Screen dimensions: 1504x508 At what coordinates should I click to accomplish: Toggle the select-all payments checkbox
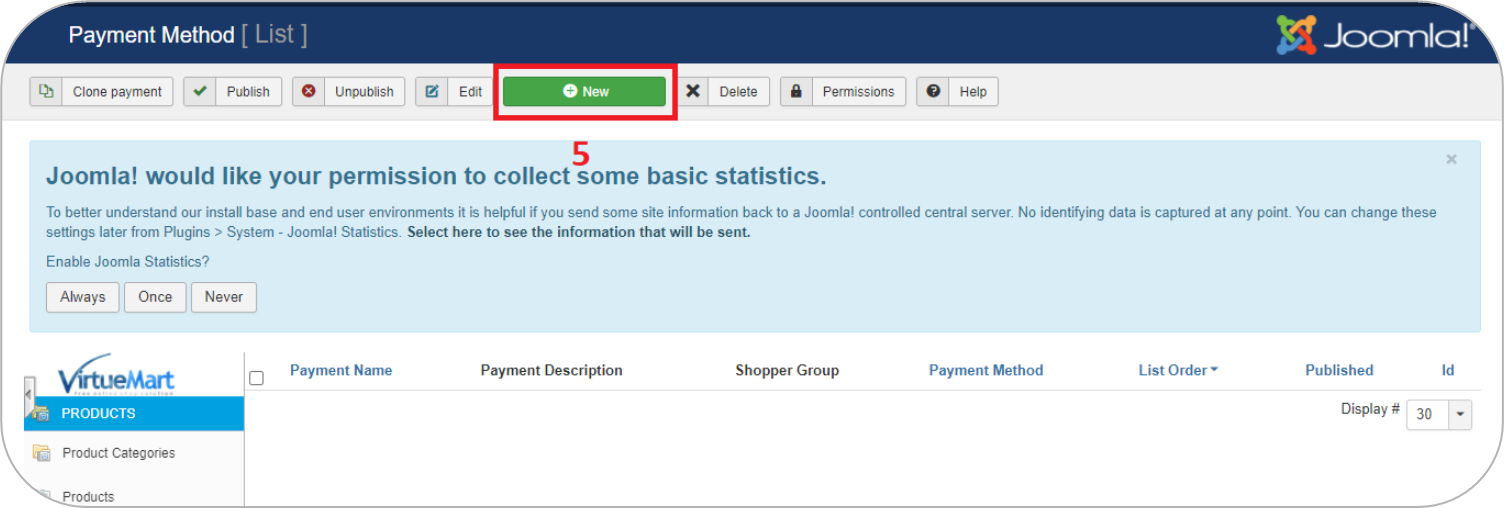(x=257, y=378)
